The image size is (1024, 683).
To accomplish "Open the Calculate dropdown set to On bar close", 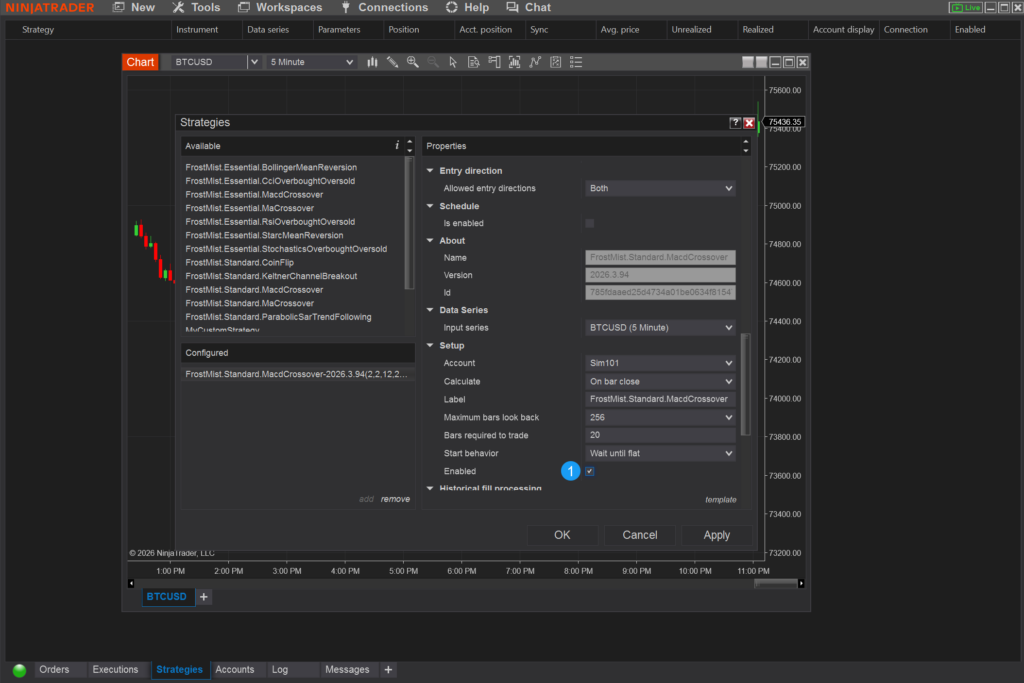I will pyautogui.click(x=660, y=381).
